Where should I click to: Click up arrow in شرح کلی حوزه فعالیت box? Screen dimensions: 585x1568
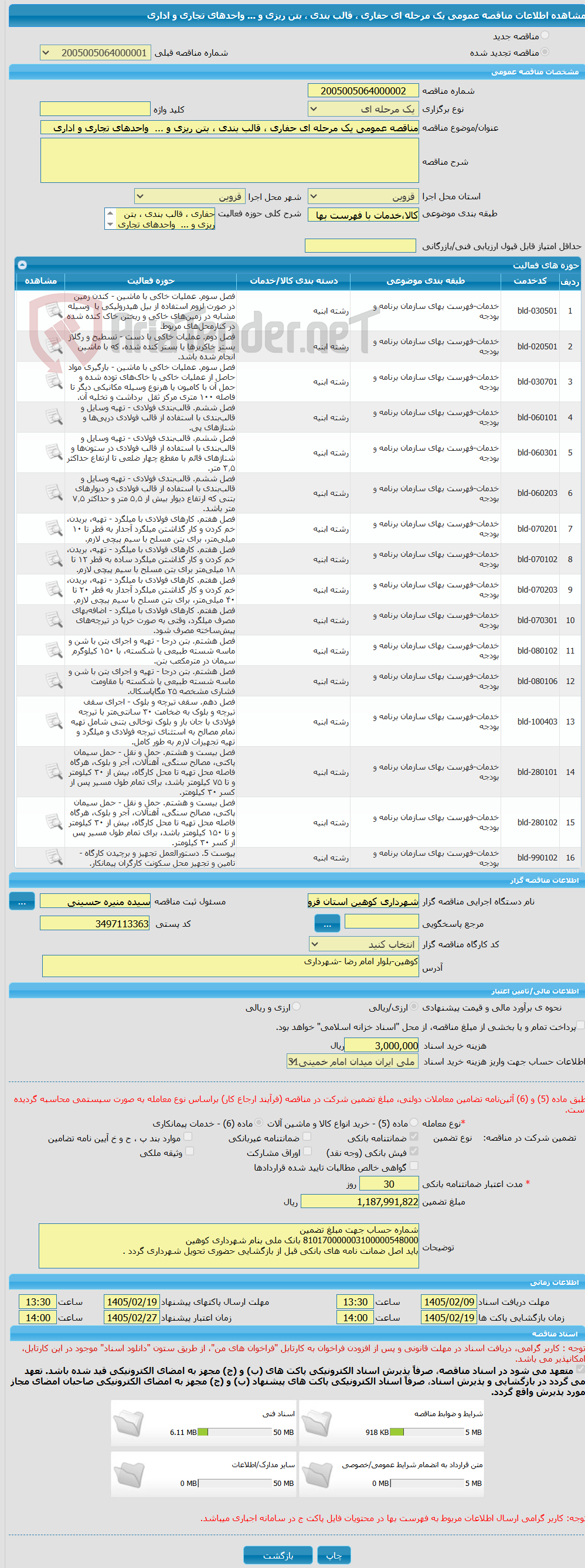click(110, 213)
